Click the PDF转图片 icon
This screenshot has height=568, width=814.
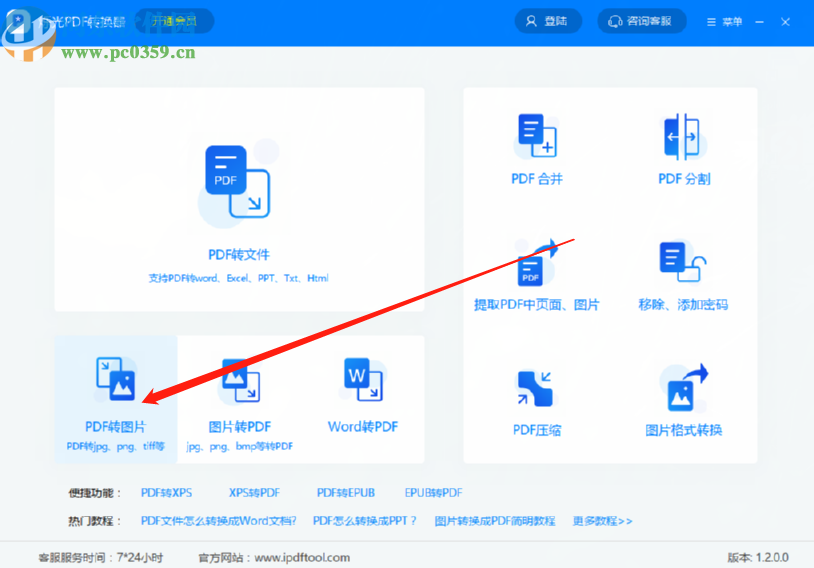(115, 379)
